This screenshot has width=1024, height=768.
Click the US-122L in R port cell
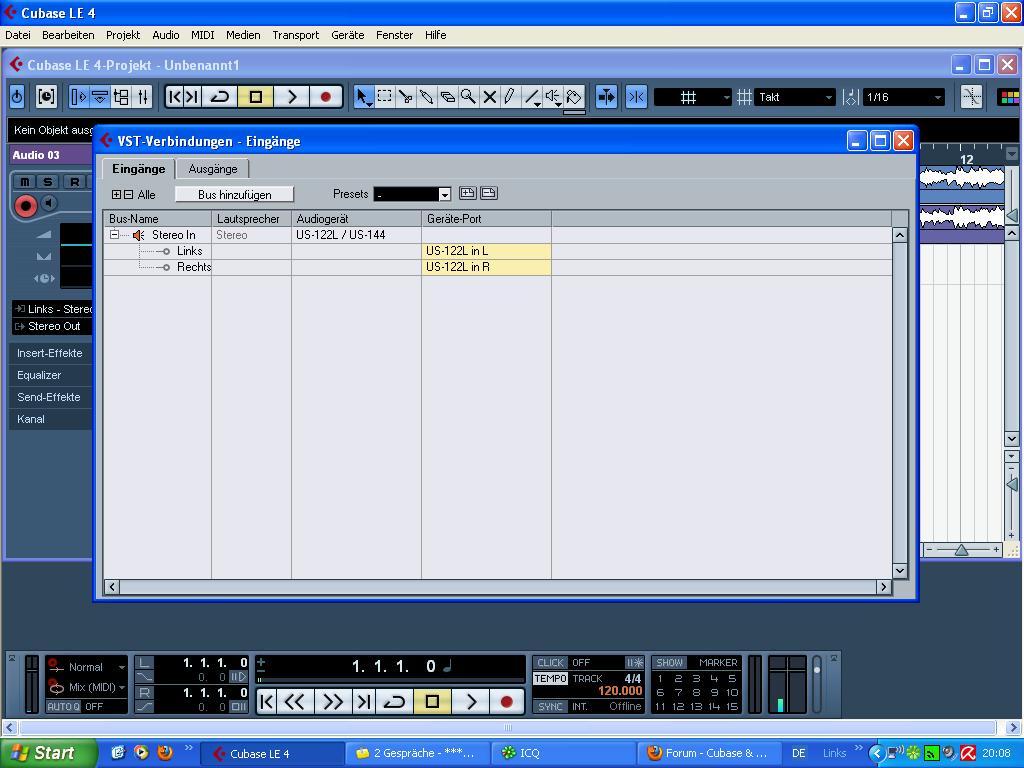tap(487, 267)
